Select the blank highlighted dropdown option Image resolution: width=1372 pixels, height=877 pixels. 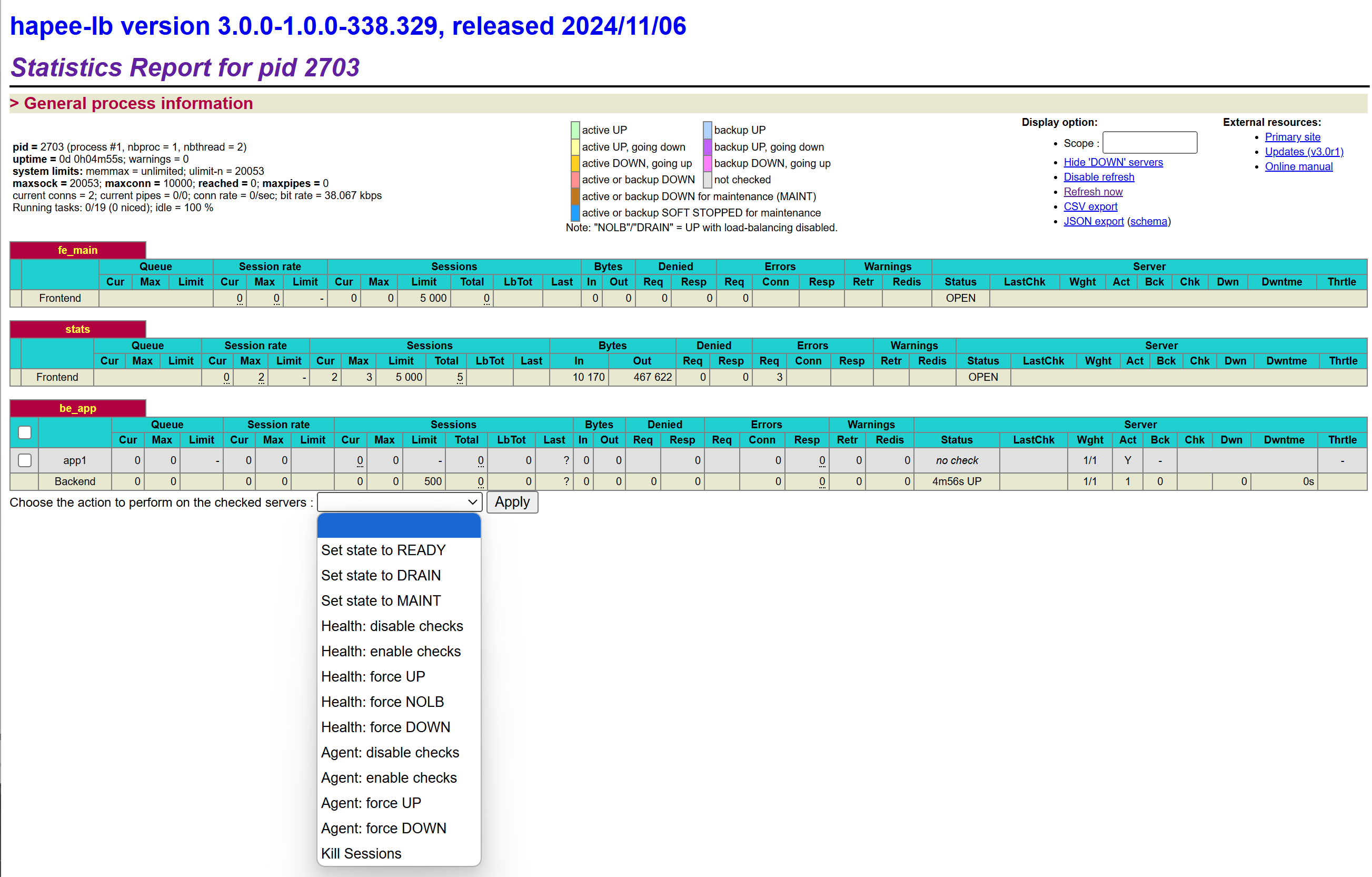(x=399, y=525)
